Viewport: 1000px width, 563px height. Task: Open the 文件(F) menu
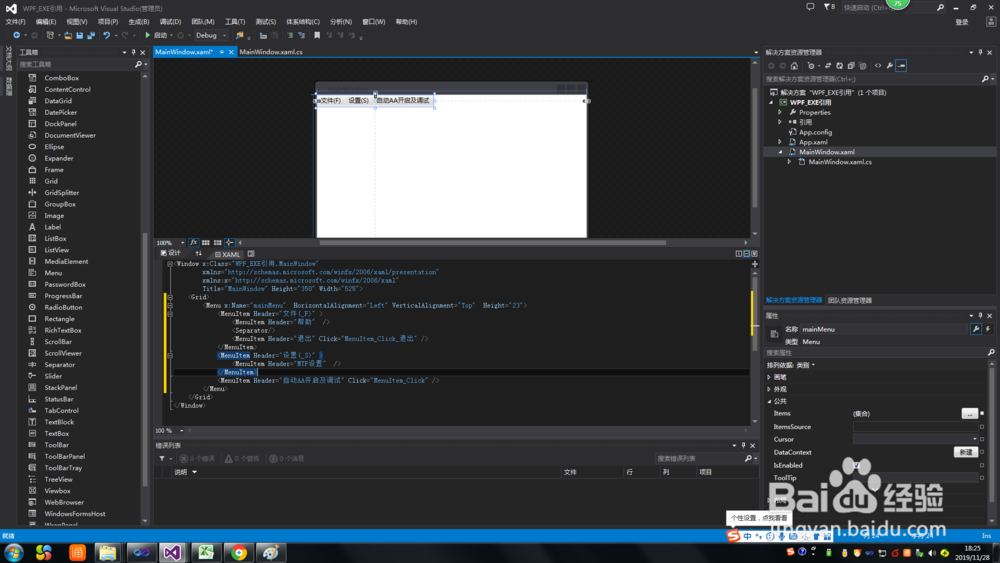[15, 22]
